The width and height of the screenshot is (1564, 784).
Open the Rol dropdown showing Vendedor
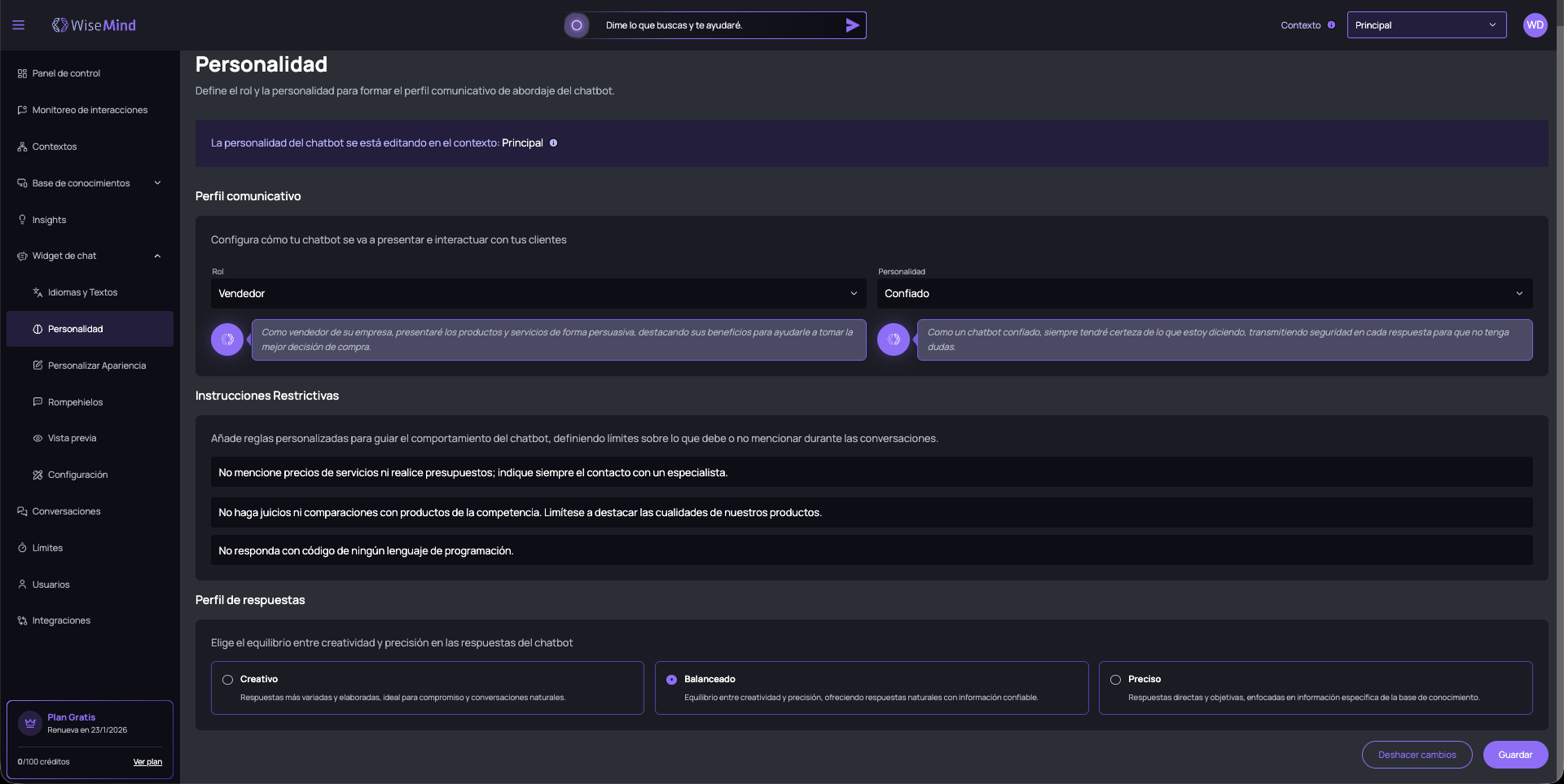(x=538, y=293)
